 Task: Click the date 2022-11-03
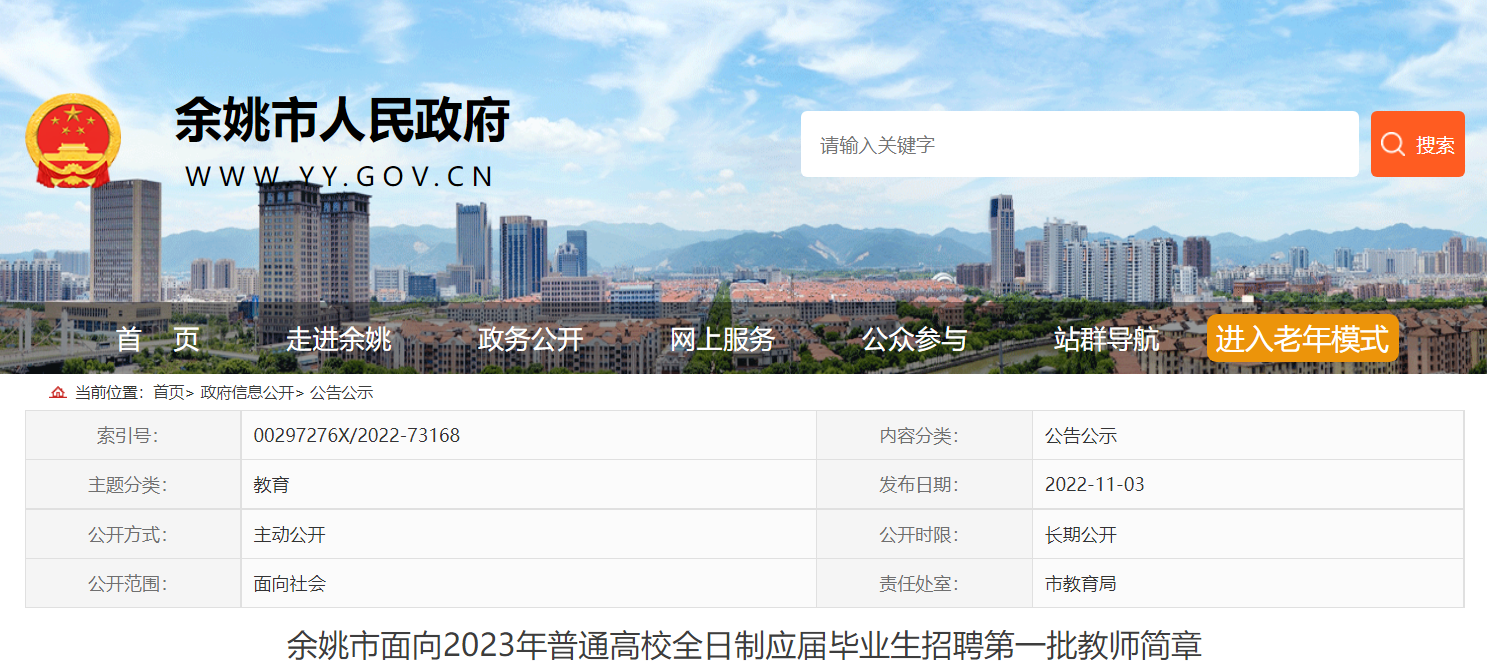pyautogui.click(x=1095, y=485)
